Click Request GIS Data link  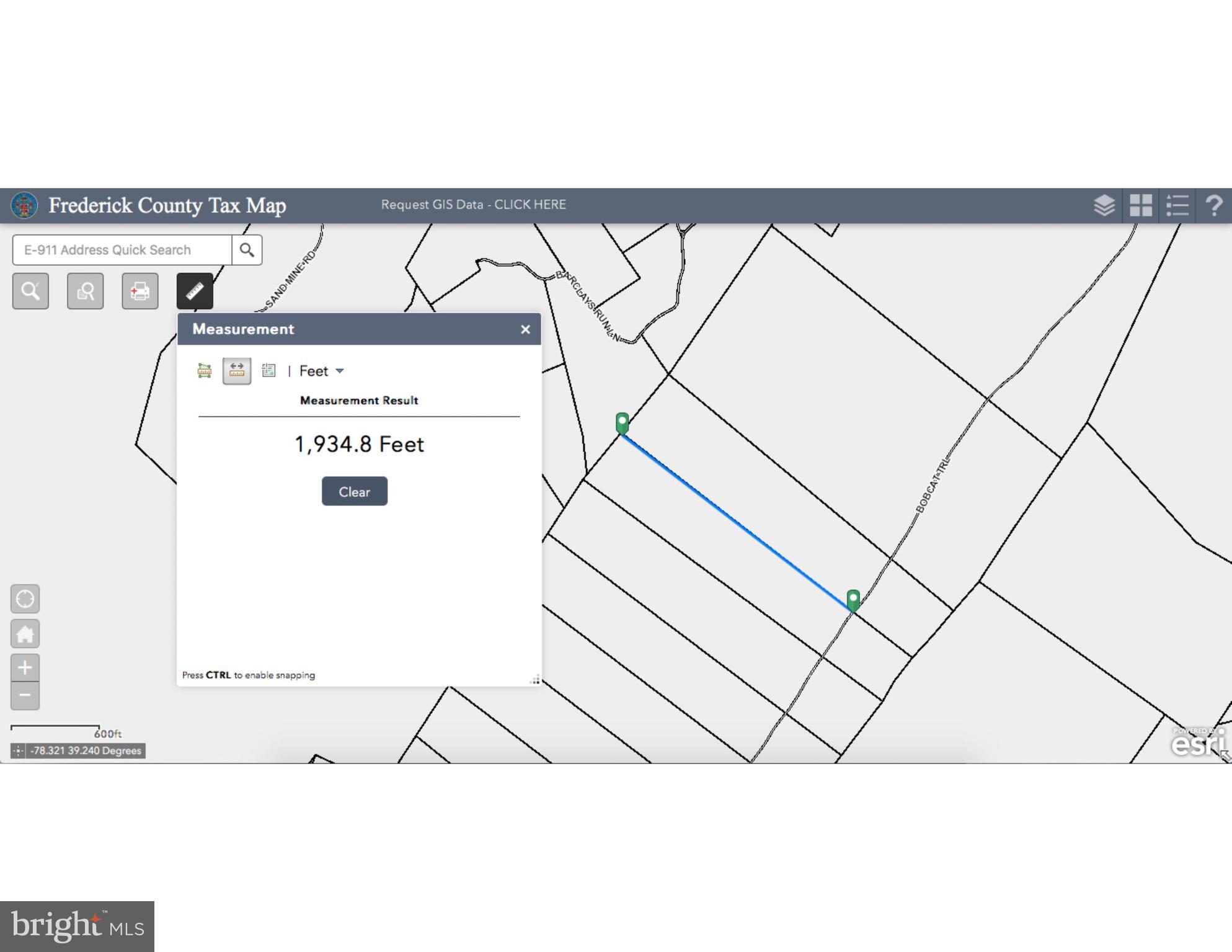click(473, 205)
